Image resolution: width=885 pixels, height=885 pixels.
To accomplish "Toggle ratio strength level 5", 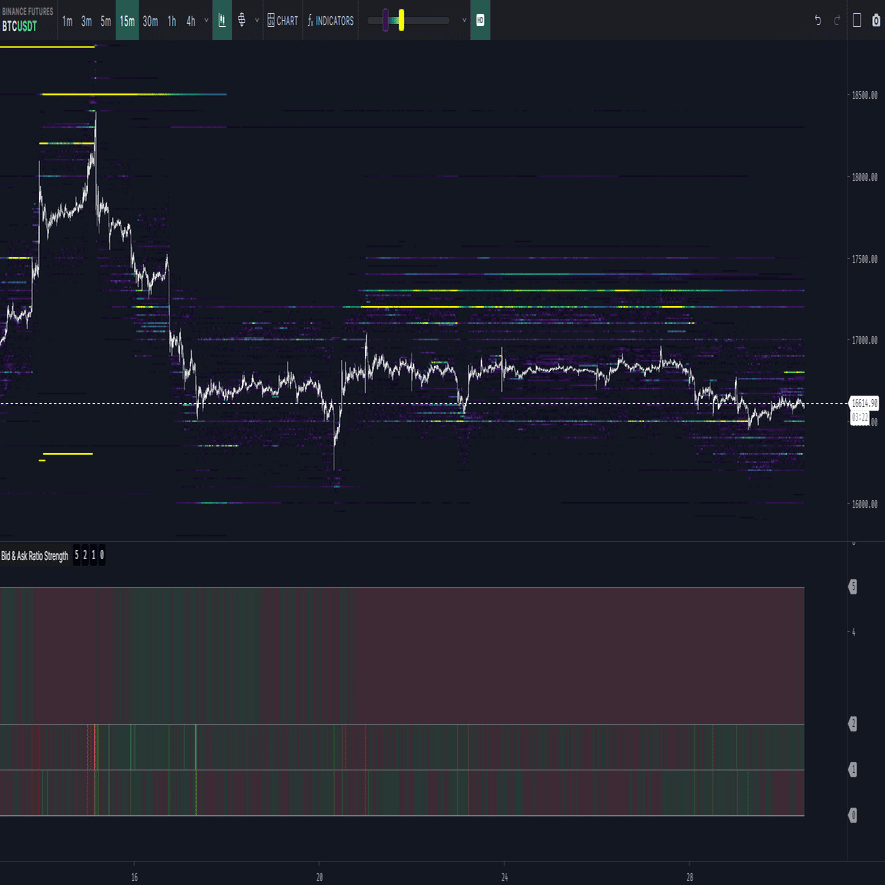I will pos(75,555).
